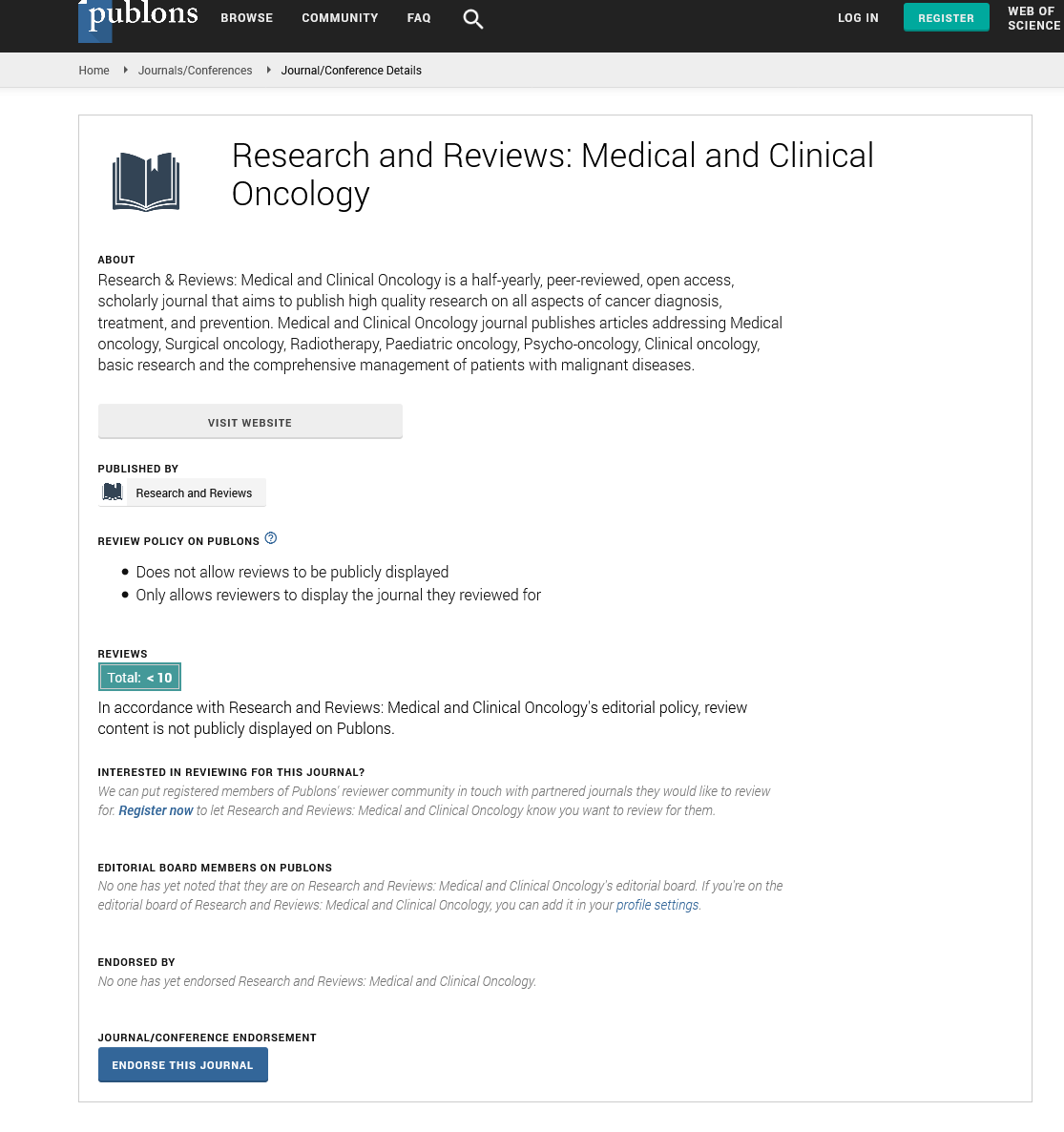Go to the FAQ page
The image size is (1064, 1132).
click(x=419, y=18)
